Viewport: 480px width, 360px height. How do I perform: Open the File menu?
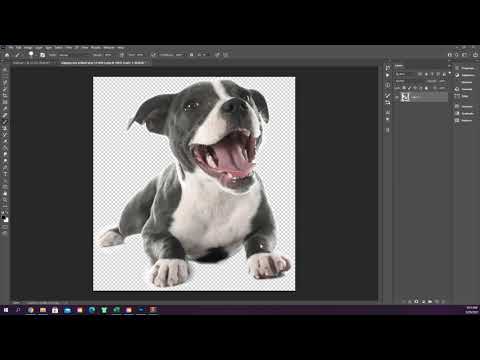[11, 48]
